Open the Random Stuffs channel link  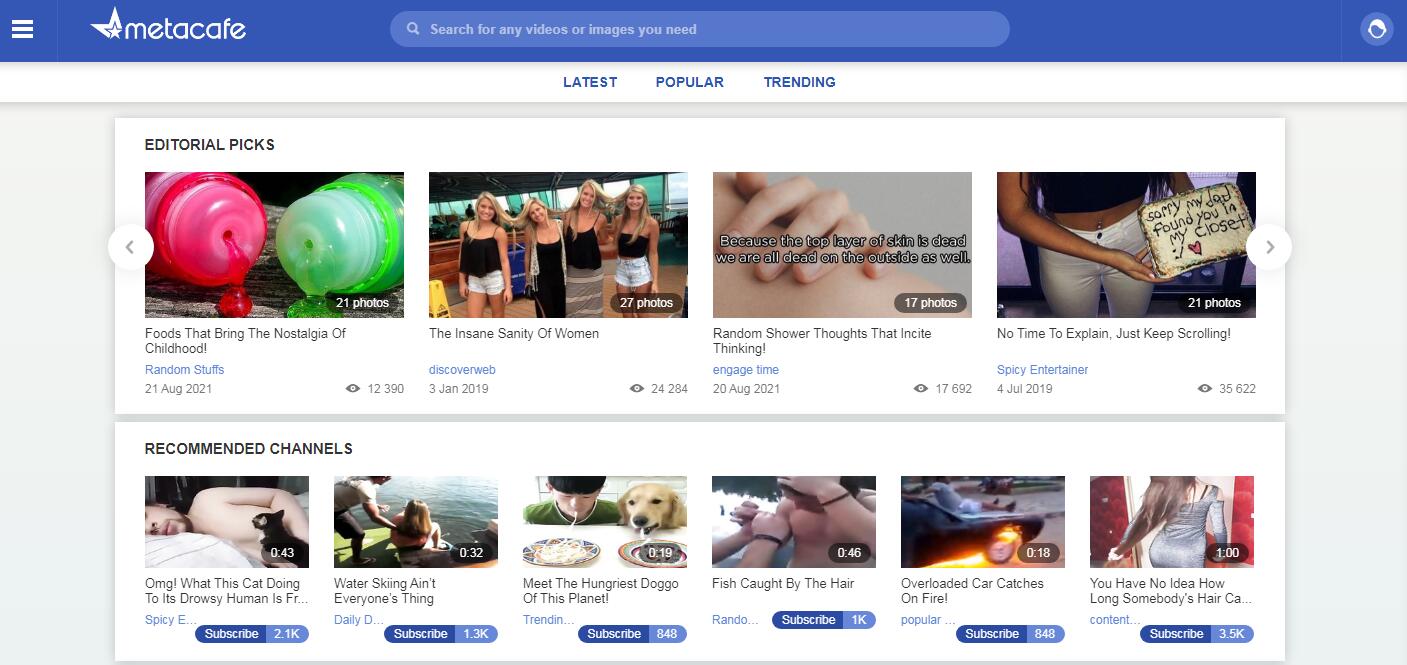pyautogui.click(x=184, y=370)
